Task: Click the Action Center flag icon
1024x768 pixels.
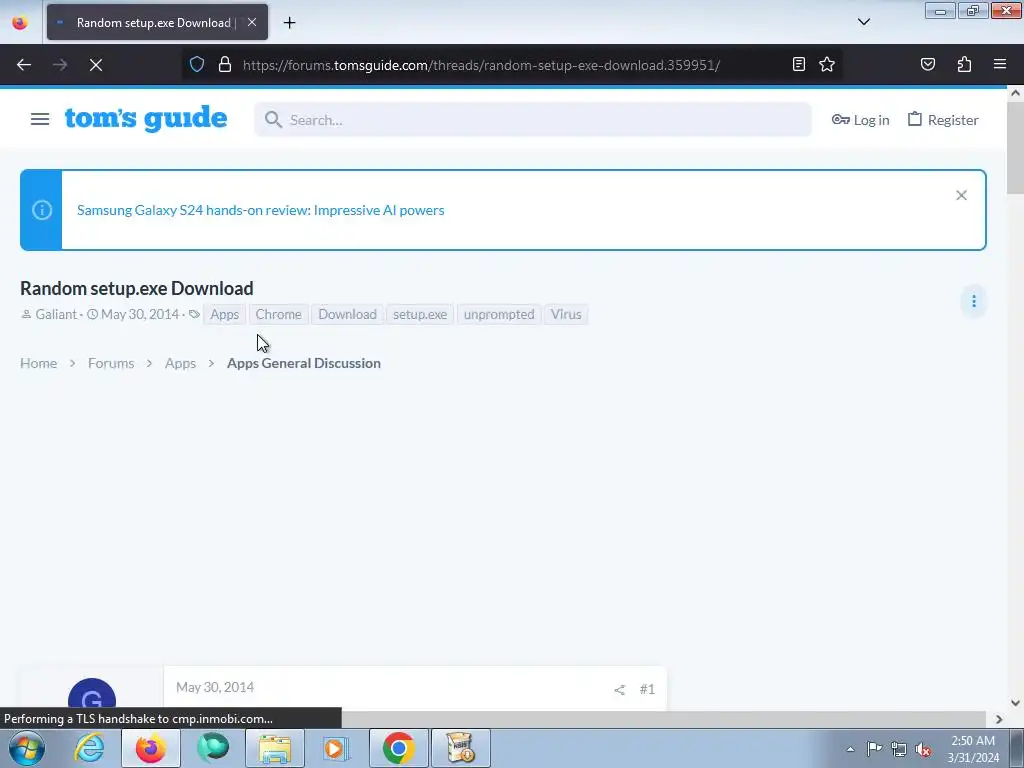Action: [x=874, y=749]
